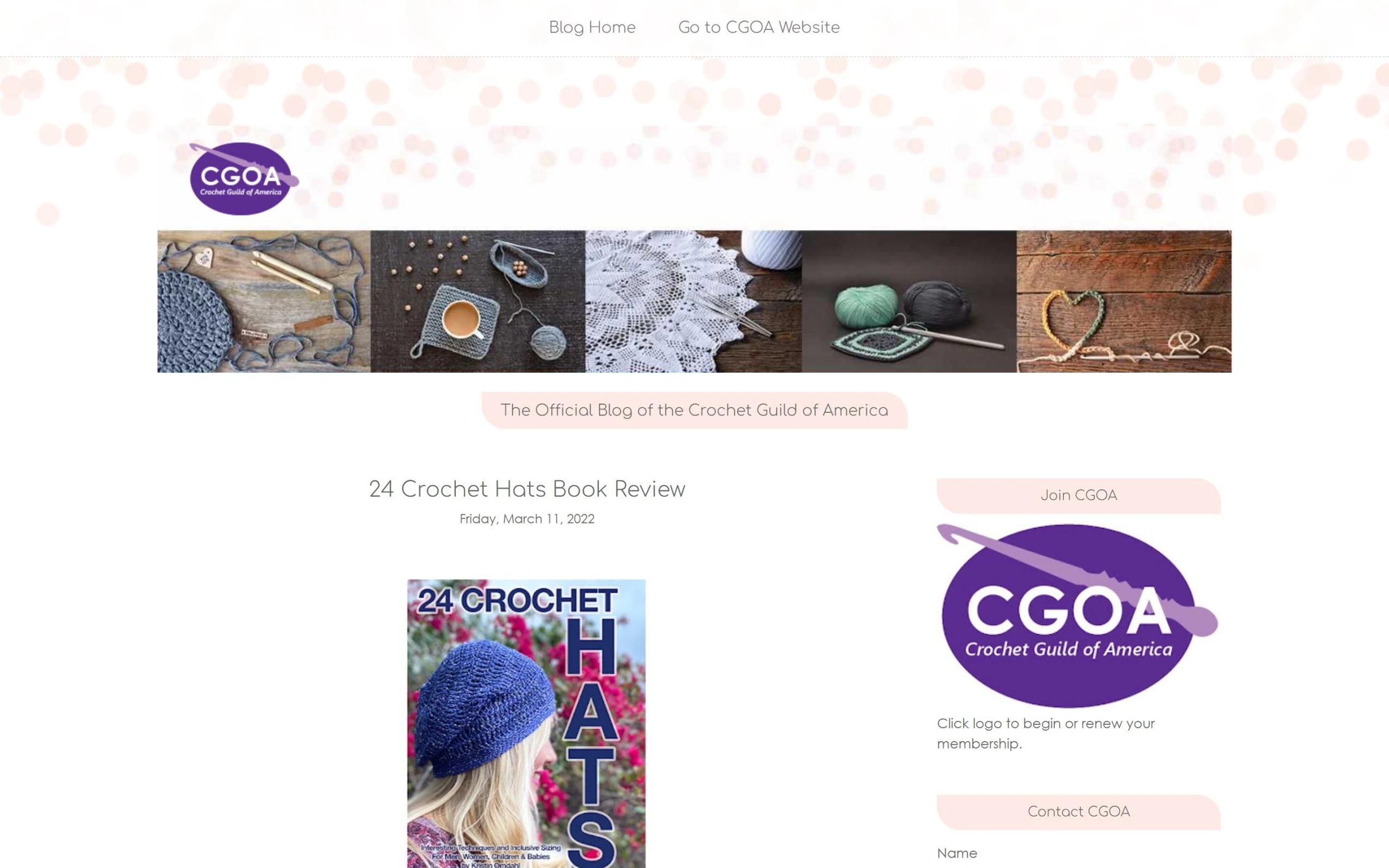The height and width of the screenshot is (868, 1389).
Task: Click the Join CGOA sidebar heading
Action: [1079, 495]
